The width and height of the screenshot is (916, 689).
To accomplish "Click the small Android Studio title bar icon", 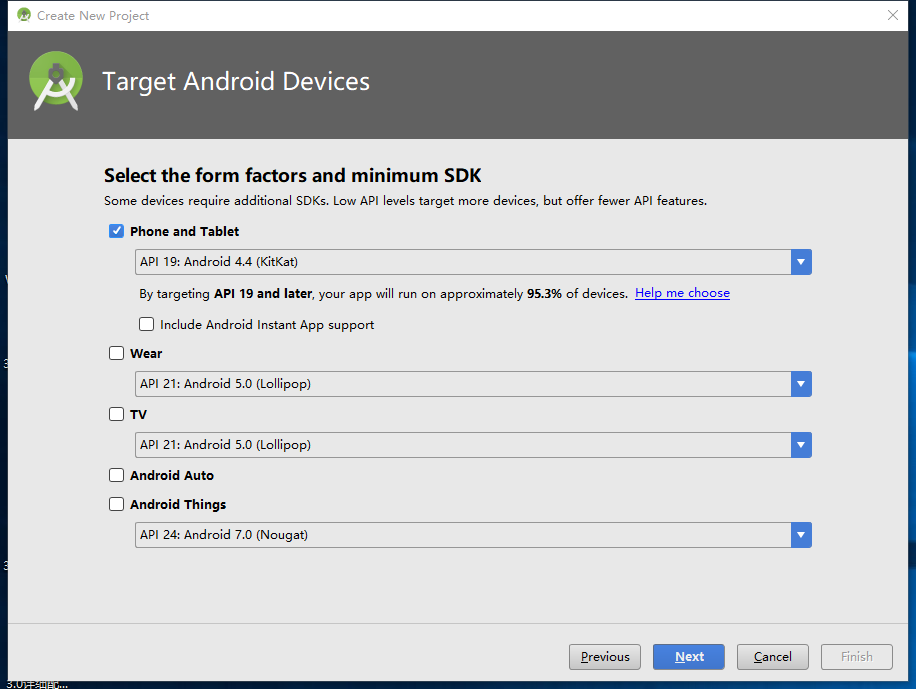I will click(x=24, y=15).
